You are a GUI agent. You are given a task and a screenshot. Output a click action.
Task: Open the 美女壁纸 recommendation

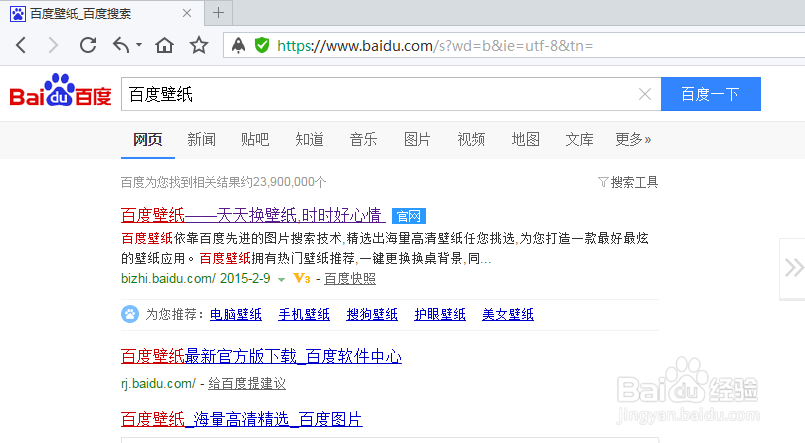(508, 314)
